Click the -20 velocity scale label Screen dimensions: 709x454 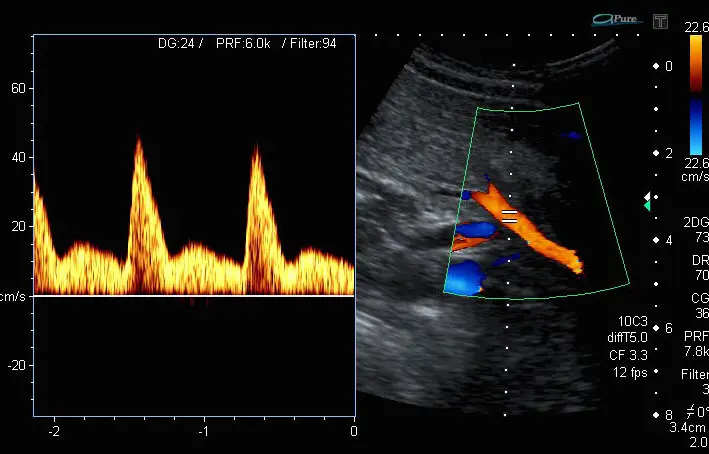[x=17, y=365]
